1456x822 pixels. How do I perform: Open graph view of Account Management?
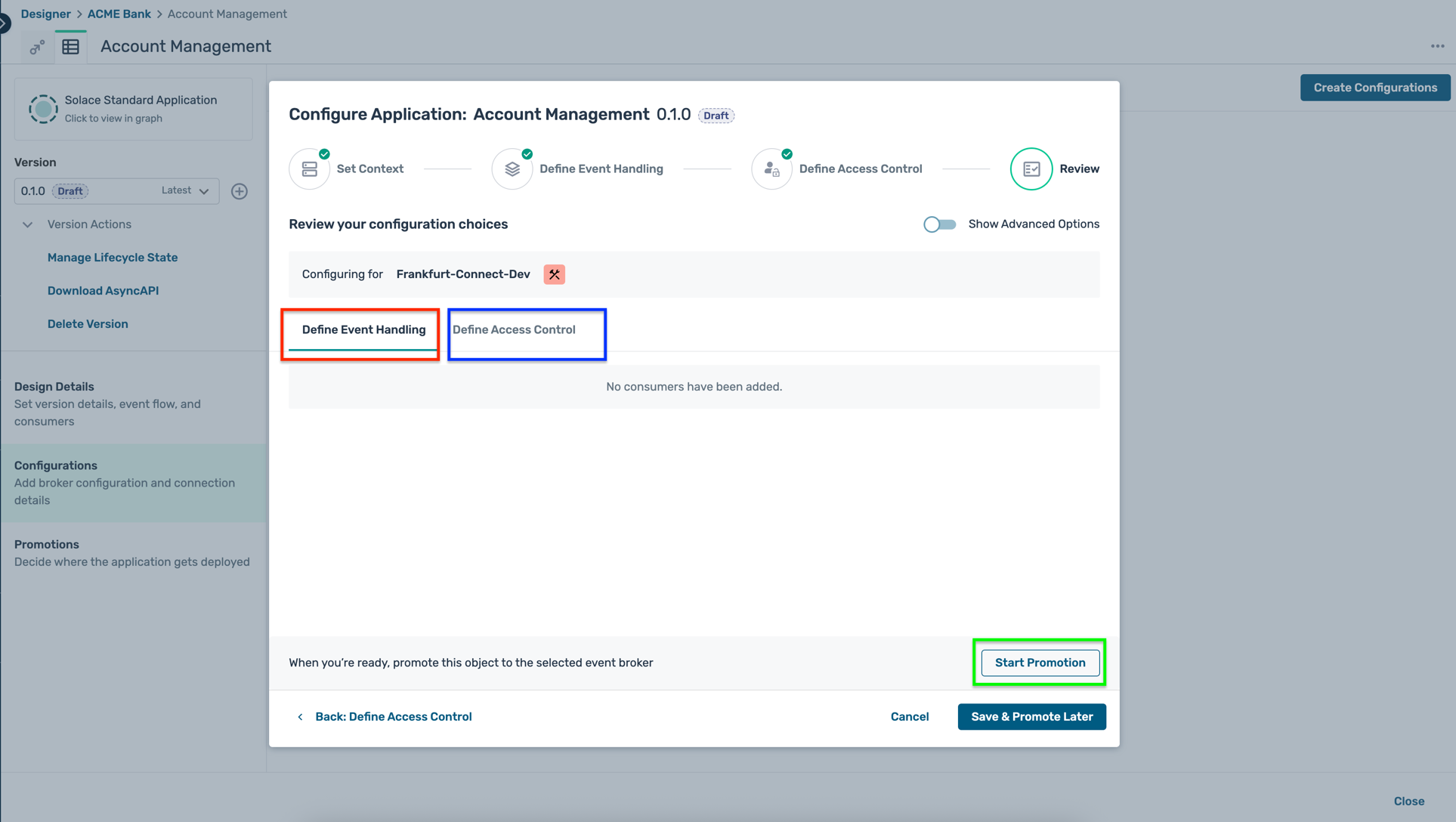pos(36,47)
